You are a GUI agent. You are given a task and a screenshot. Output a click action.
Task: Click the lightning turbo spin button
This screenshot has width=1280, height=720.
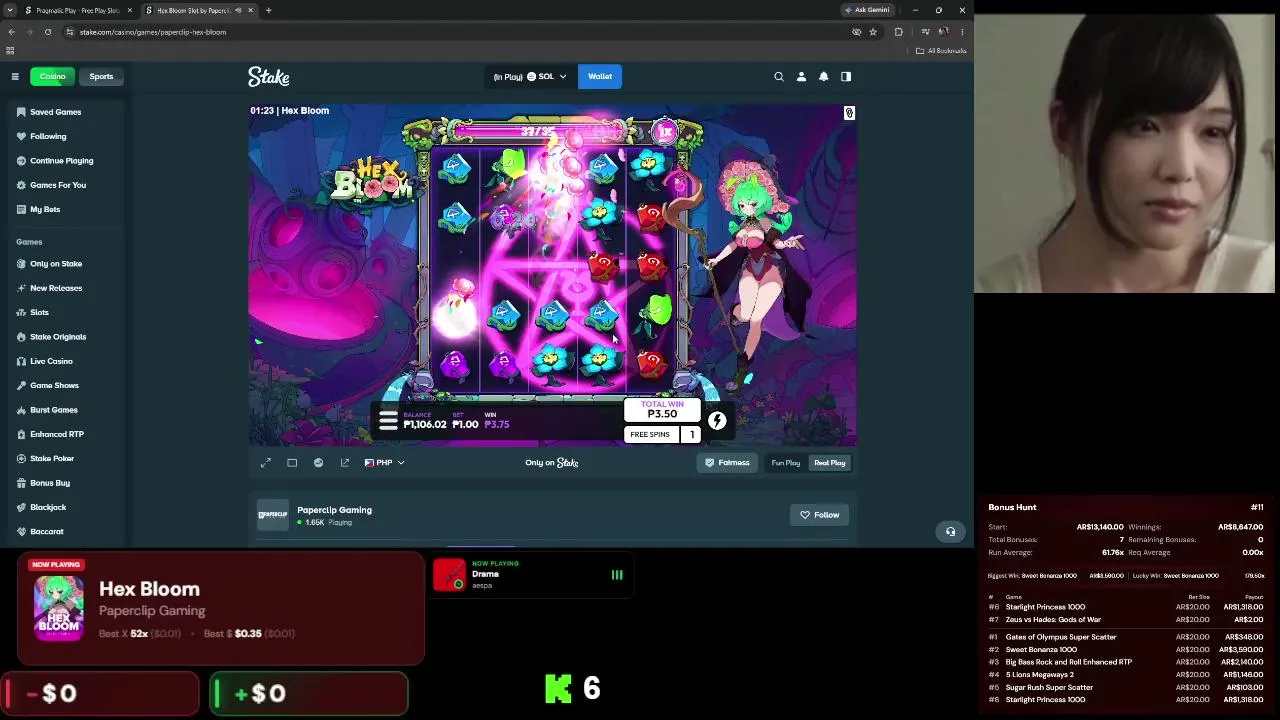pos(717,421)
